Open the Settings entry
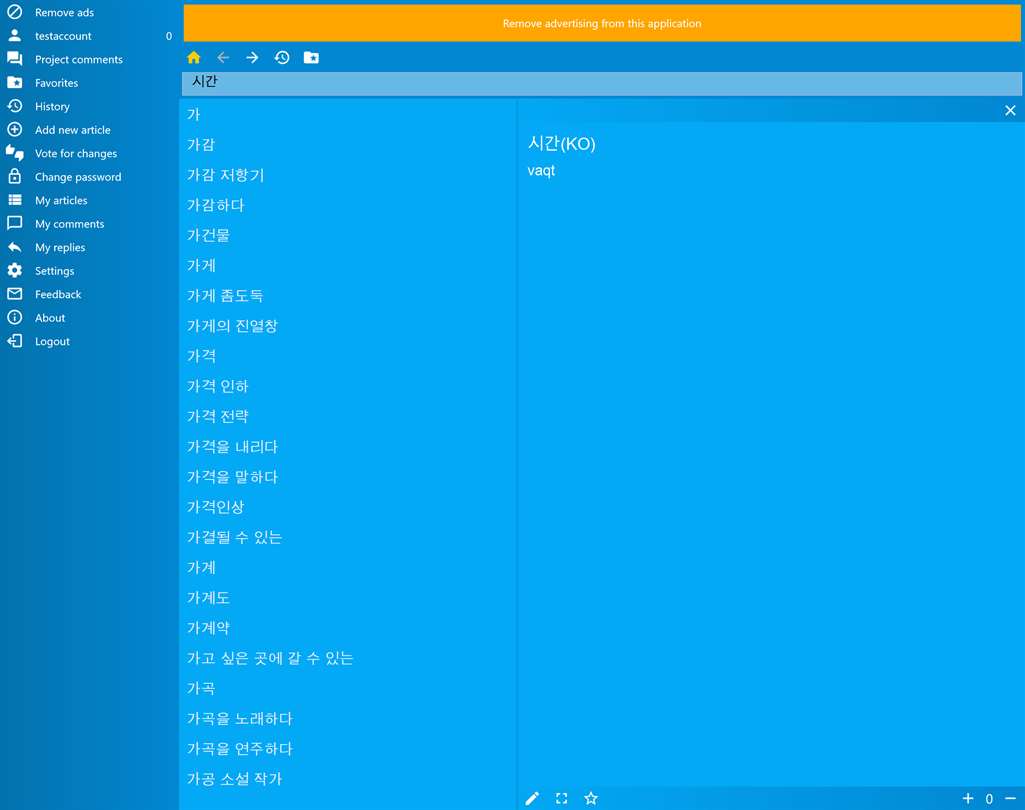 tap(89, 271)
